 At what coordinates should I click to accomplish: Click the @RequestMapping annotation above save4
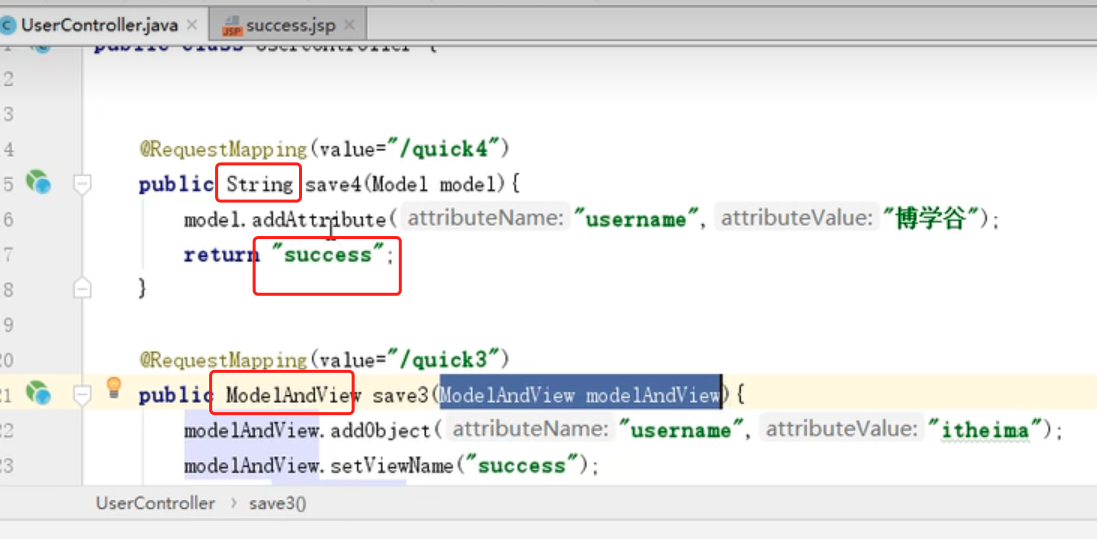point(223,149)
